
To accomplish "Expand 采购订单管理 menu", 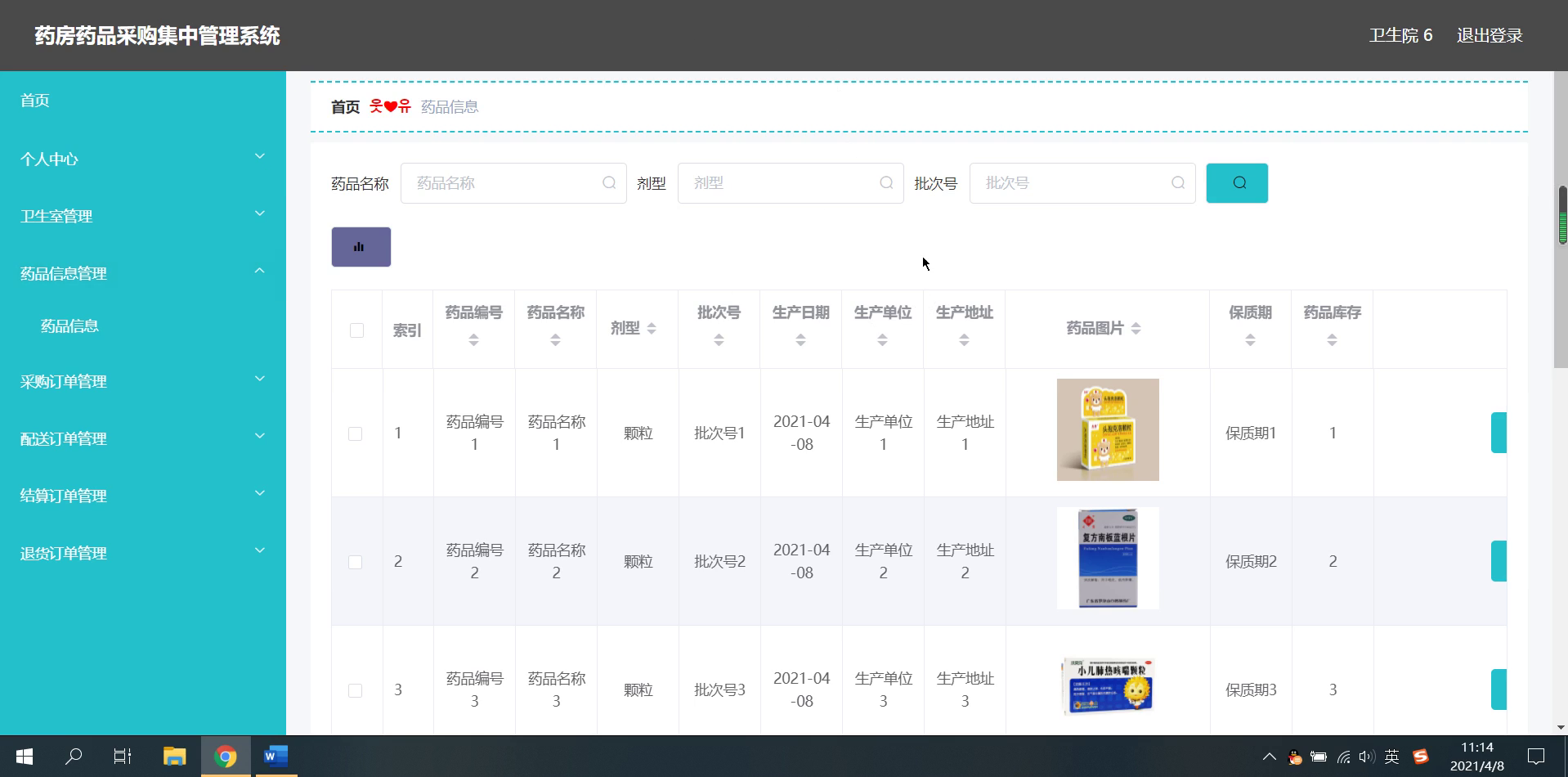I will pyautogui.click(x=143, y=381).
